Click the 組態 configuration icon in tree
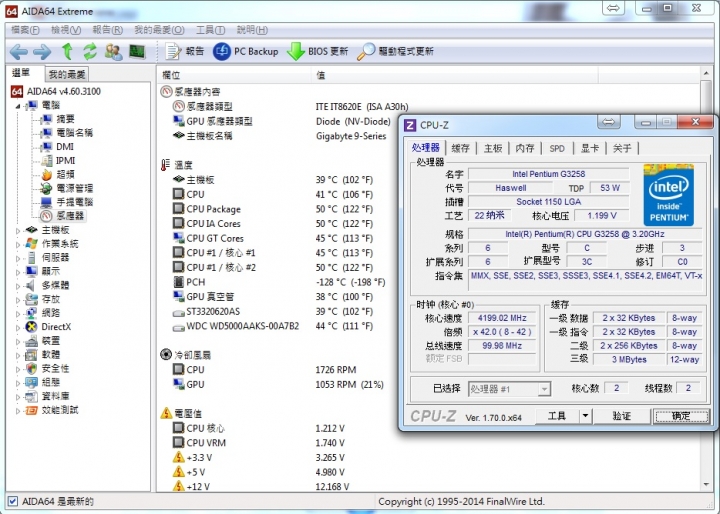The height and width of the screenshot is (514, 720). click(32, 382)
